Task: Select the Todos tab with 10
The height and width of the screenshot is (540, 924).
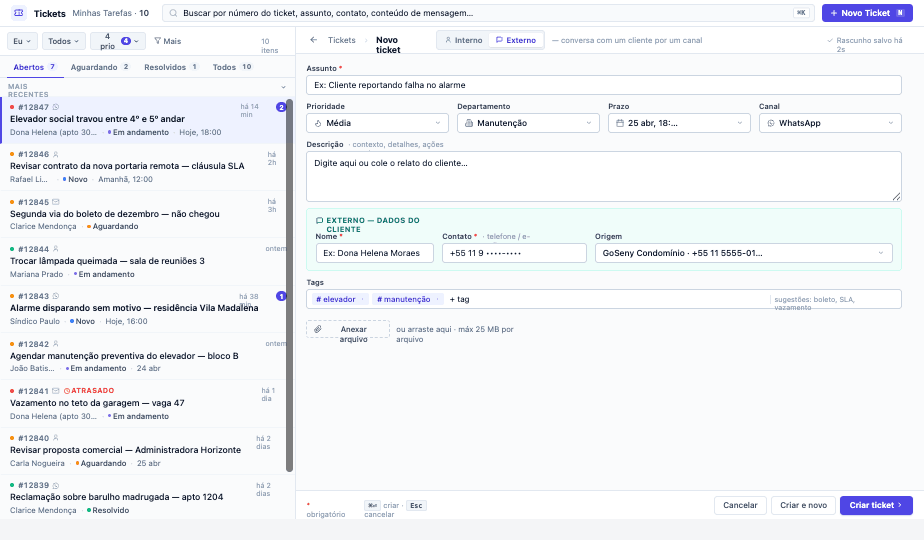Action: (232, 67)
